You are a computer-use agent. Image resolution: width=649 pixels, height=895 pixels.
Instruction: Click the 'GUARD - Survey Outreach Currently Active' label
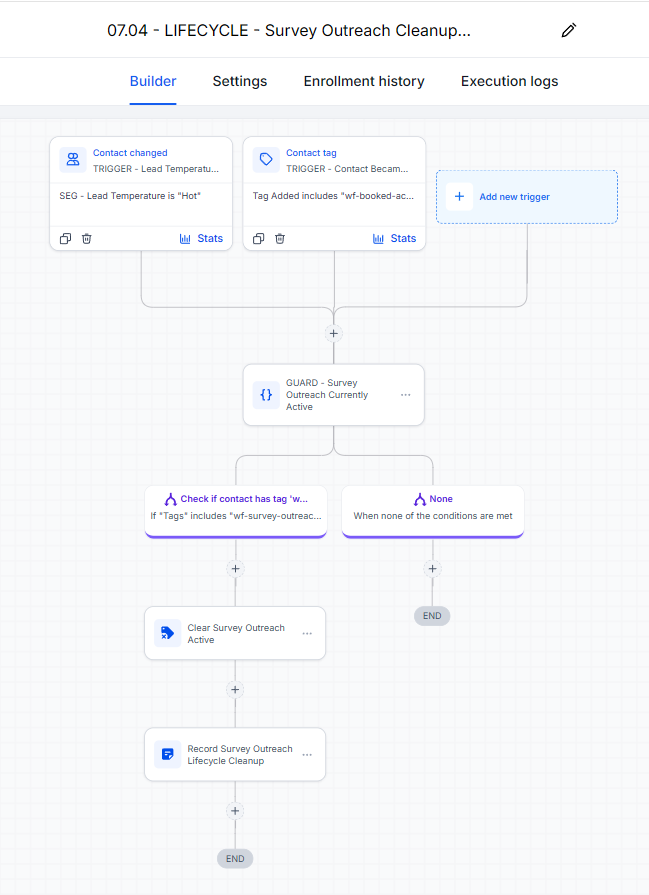click(x=327, y=394)
